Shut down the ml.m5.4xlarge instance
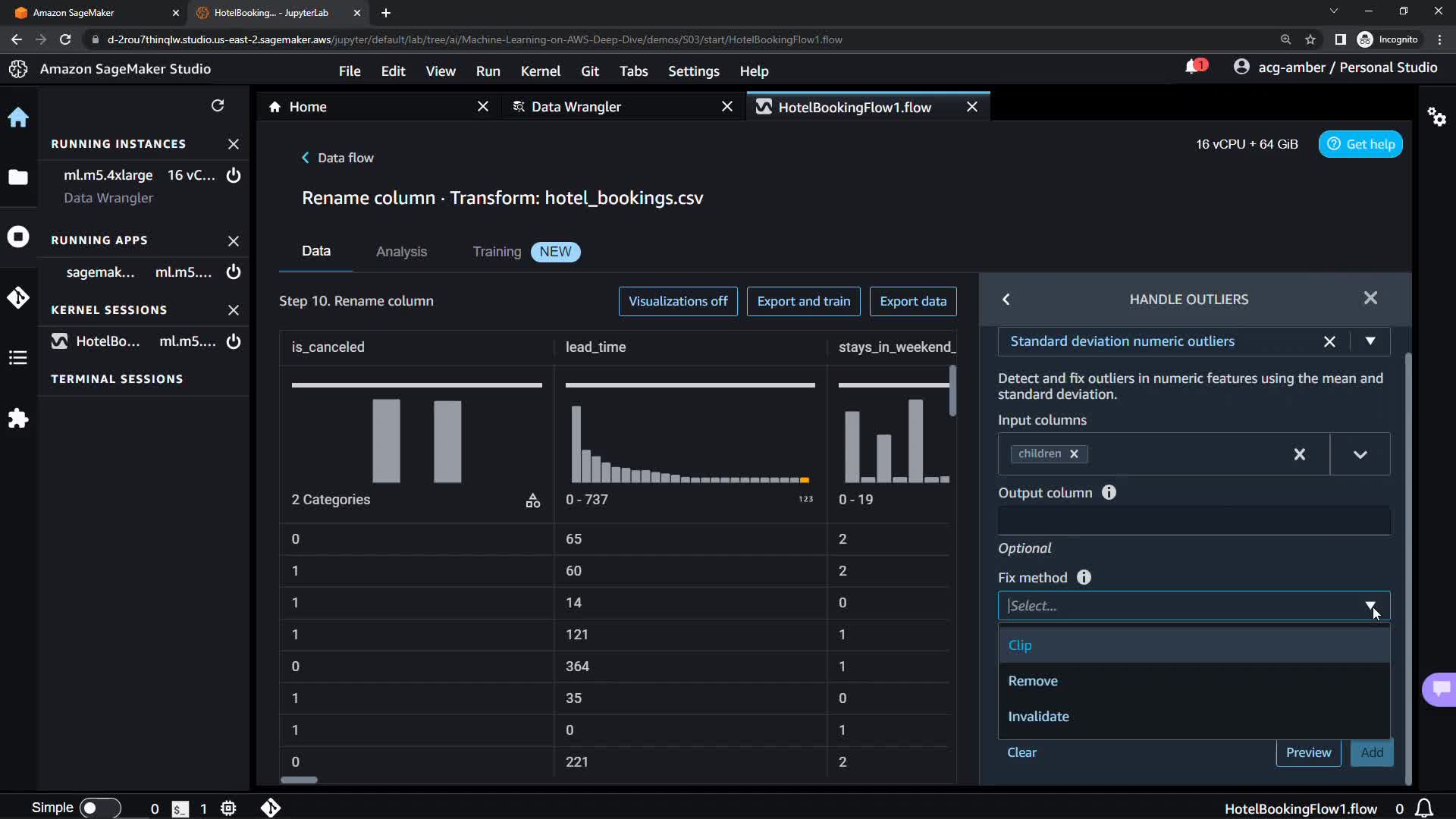Image resolution: width=1456 pixels, height=819 pixels. [234, 175]
